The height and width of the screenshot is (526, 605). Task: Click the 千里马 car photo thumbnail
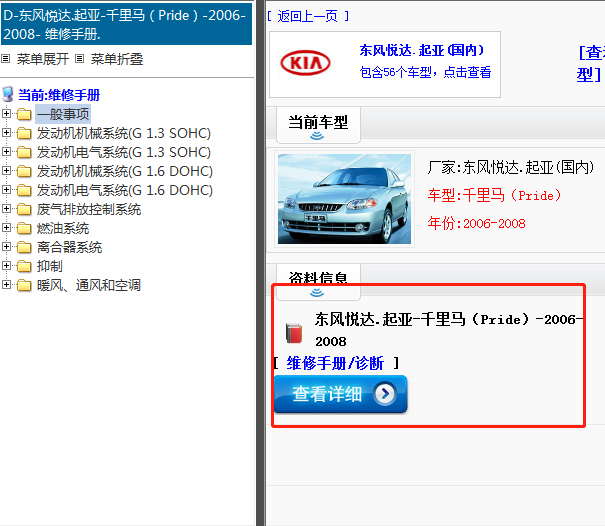tap(344, 199)
